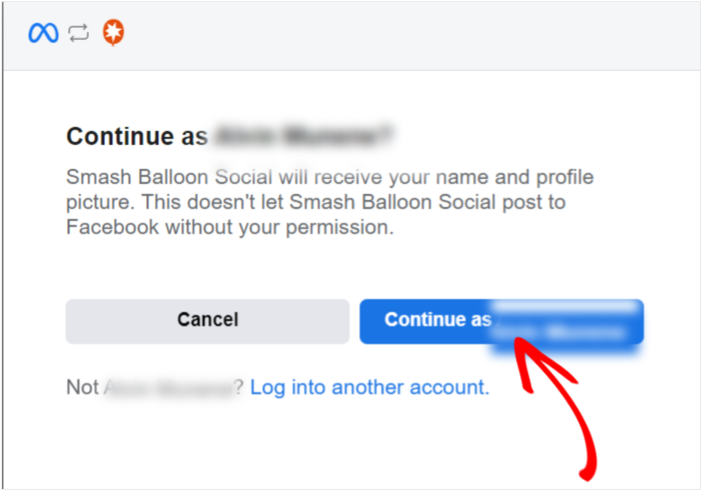Click the two-arrow exchange icon
Screen dimensions: 701x490
pos(79,33)
